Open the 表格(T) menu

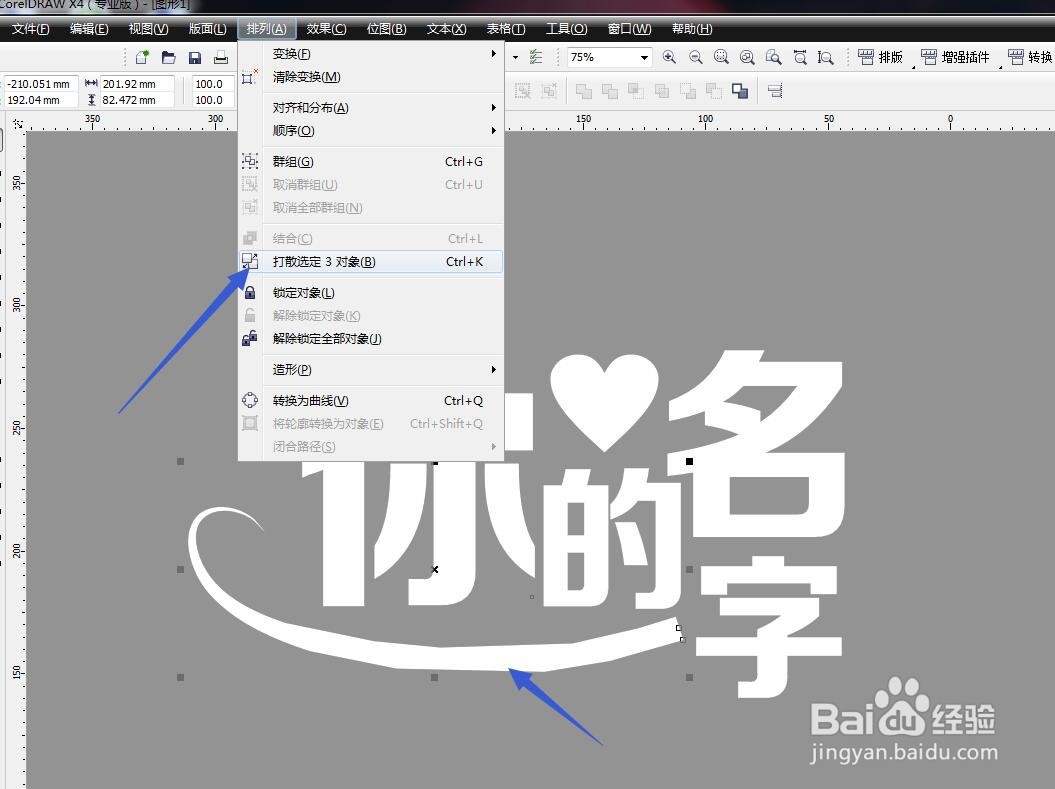(x=505, y=29)
